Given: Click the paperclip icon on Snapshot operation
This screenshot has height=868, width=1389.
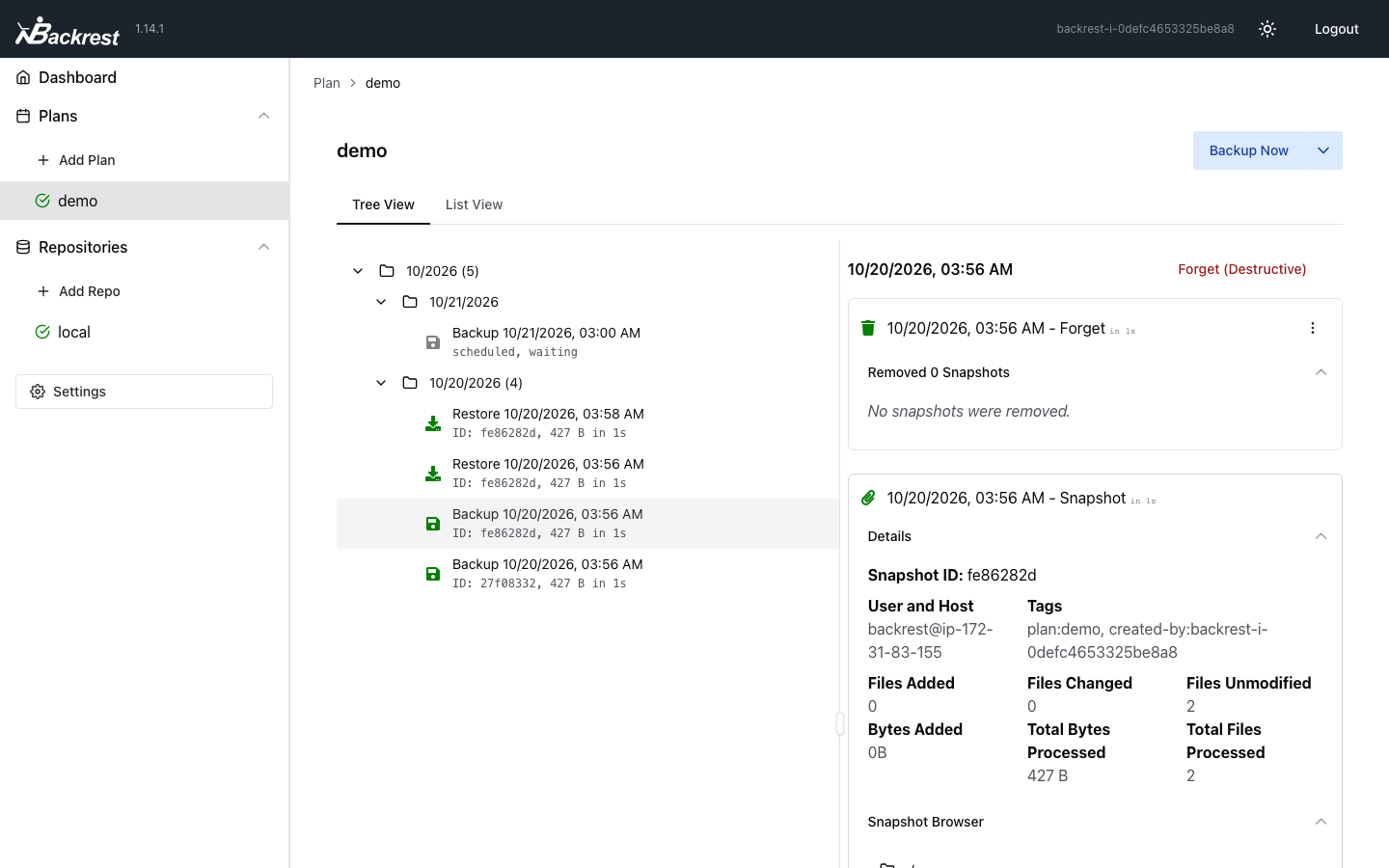Looking at the screenshot, I should click(x=868, y=498).
